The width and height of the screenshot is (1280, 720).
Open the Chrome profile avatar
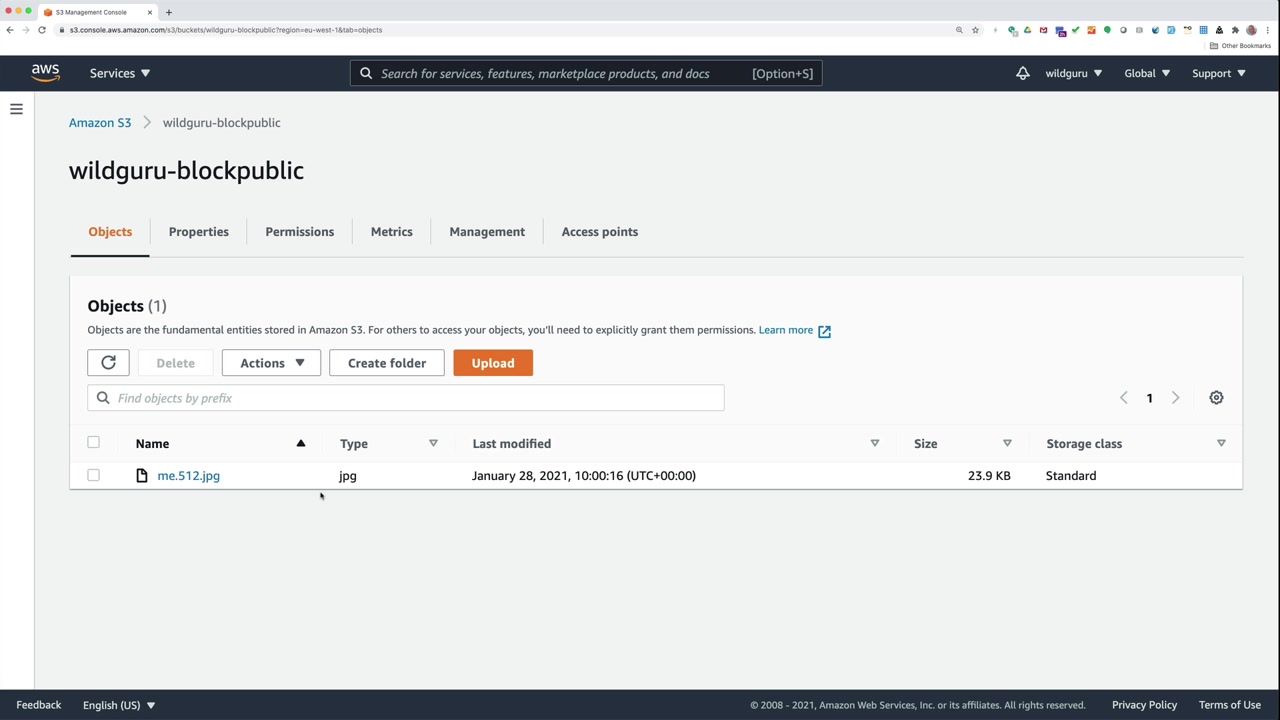pos(1251,30)
